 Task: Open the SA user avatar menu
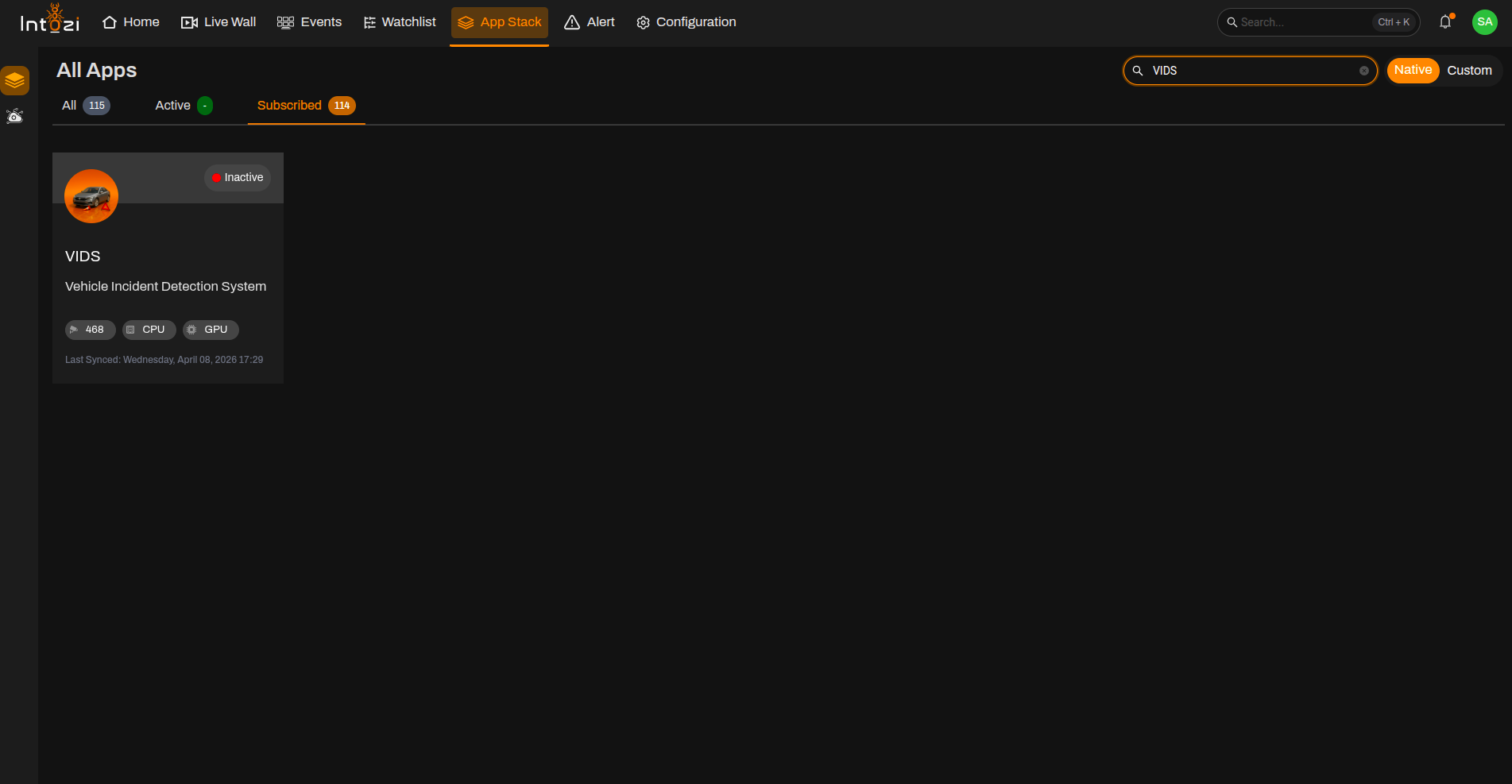1484,22
